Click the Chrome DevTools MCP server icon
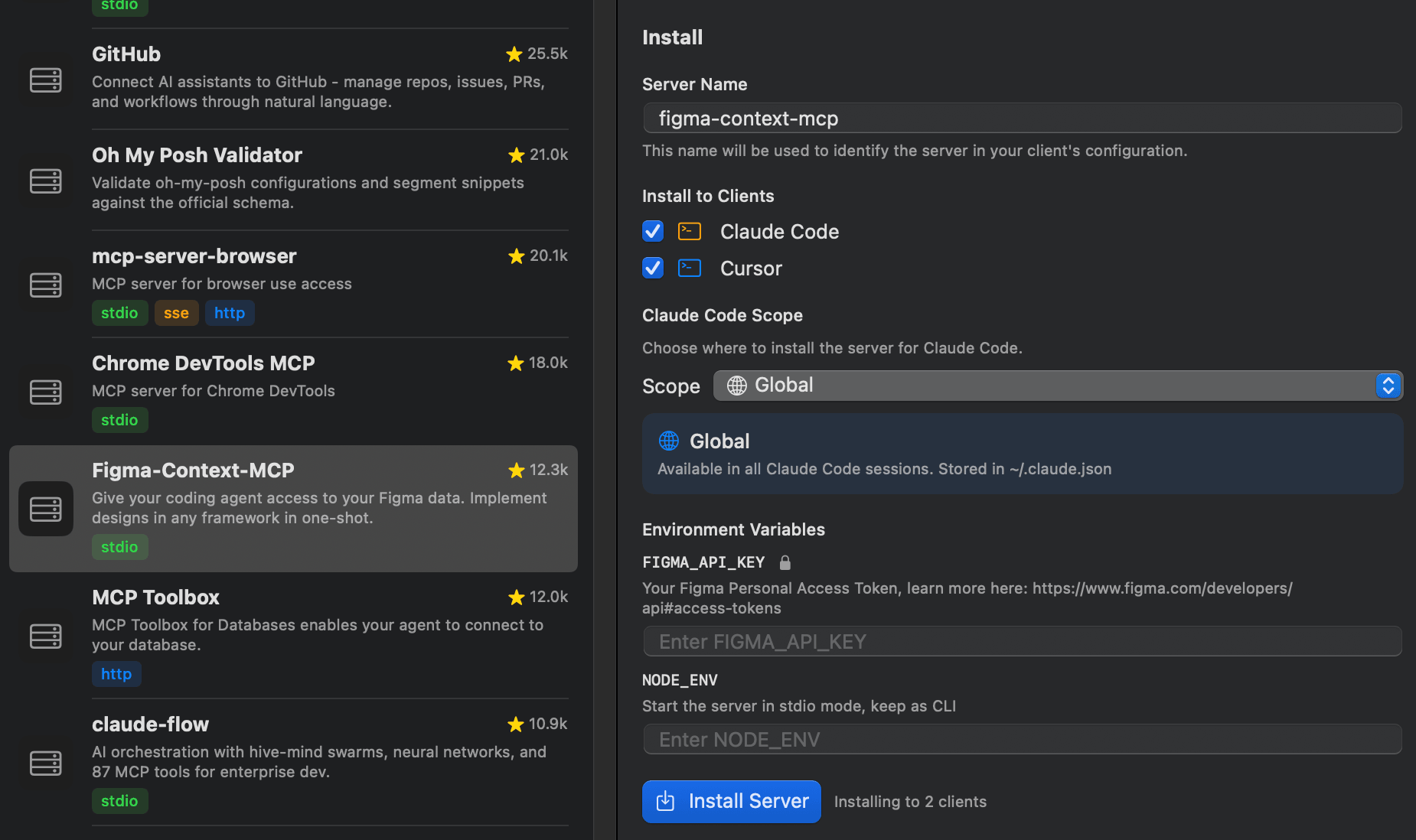Image resolution: width=1416 pixels, height=840 pixels. click(x=46, y=392)
